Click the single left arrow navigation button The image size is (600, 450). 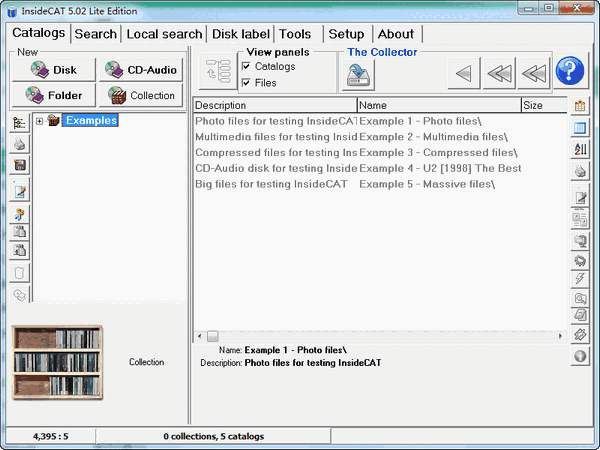point(463,73)
